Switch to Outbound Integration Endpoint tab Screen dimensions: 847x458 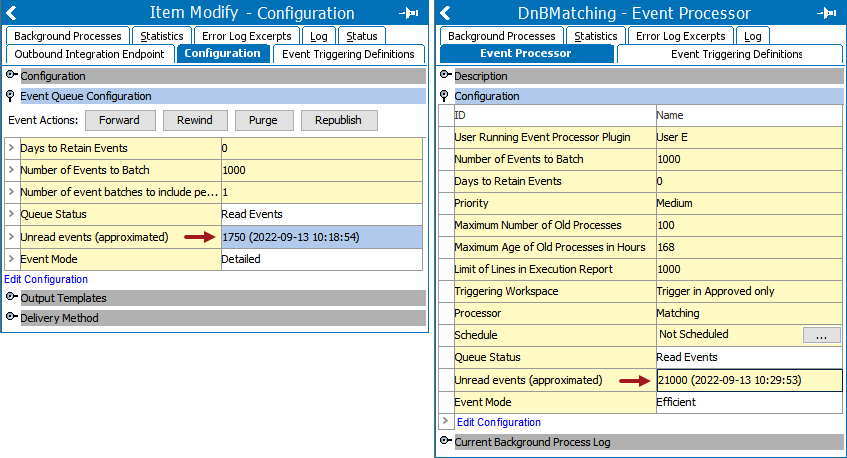click(90, 54)
